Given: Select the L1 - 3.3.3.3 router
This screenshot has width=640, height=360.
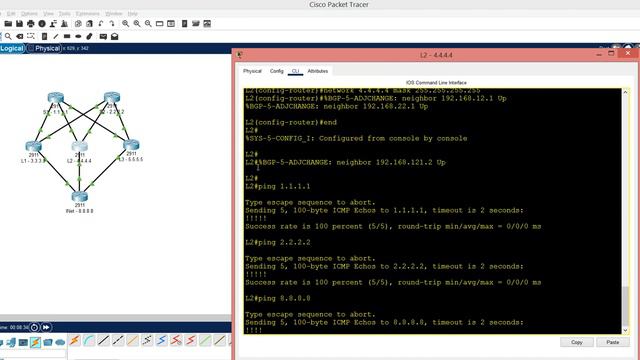Looking at the screenshot, I should point(33,147).
